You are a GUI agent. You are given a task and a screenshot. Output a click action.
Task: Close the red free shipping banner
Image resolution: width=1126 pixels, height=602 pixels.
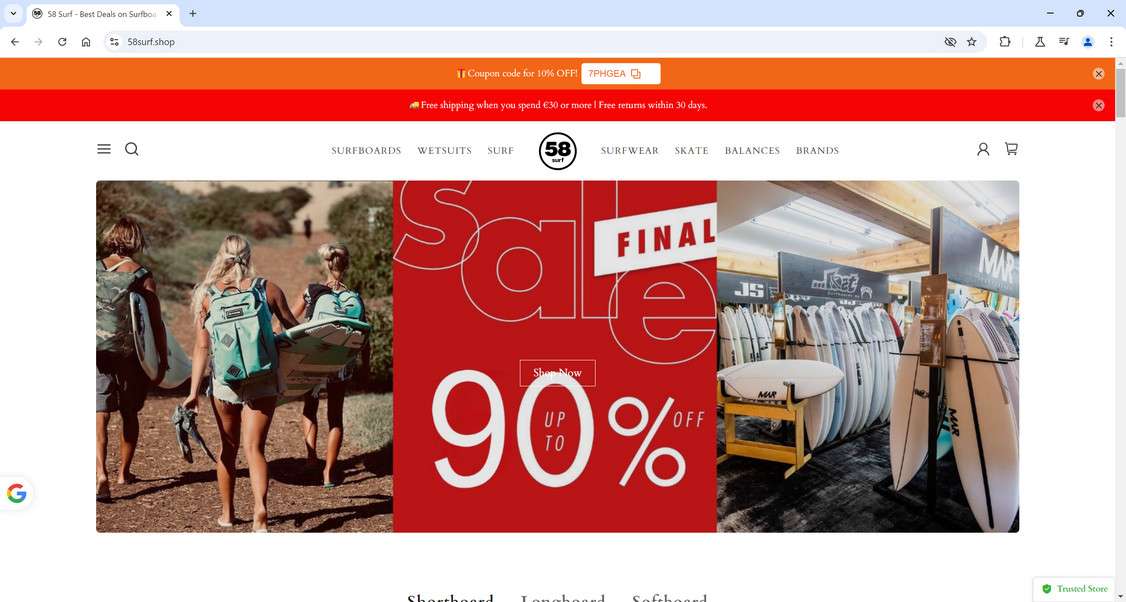click(1098, 106)
